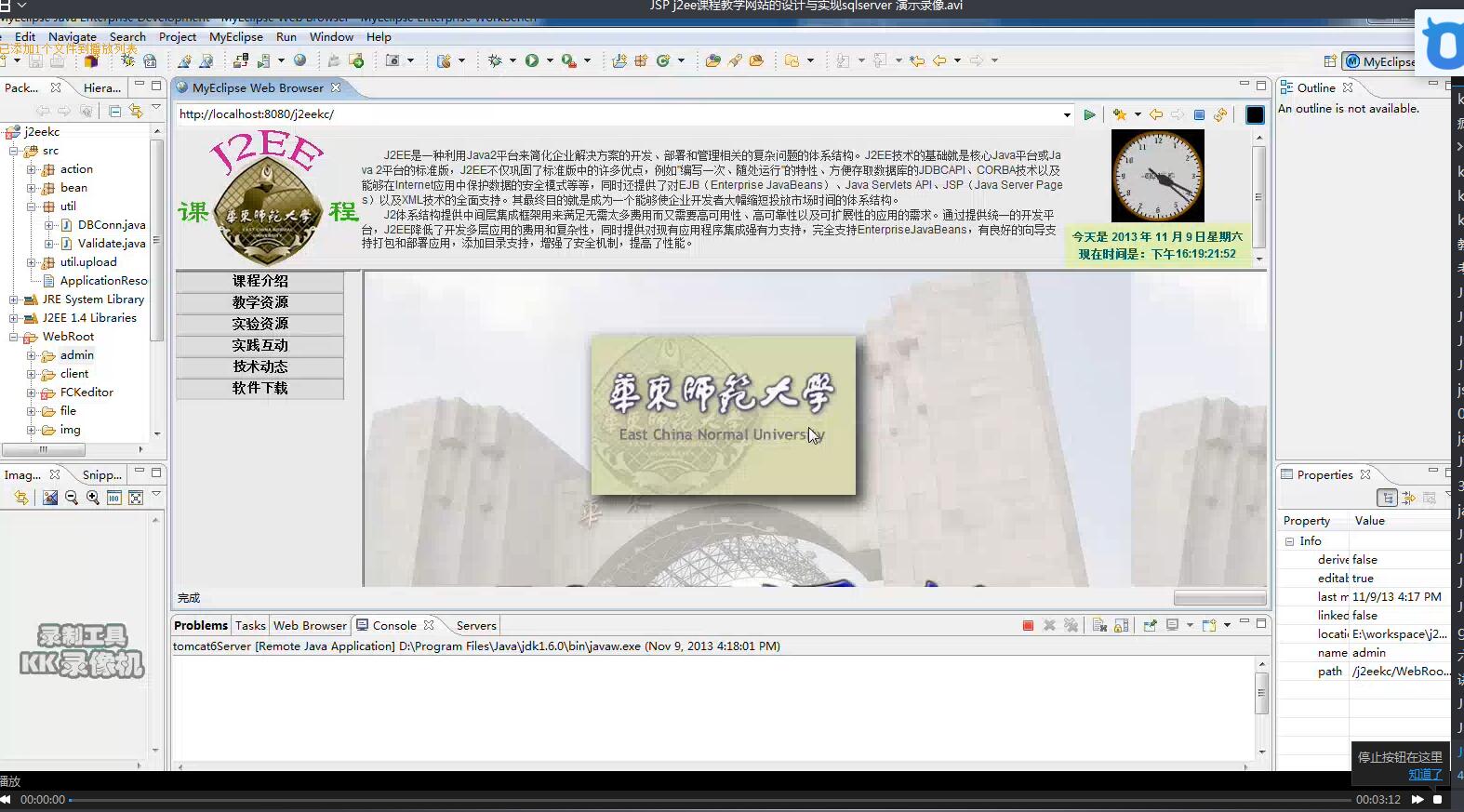Click the browser Refresh icon
This screenshot has height=812, width=1464.
[1220, 114]
